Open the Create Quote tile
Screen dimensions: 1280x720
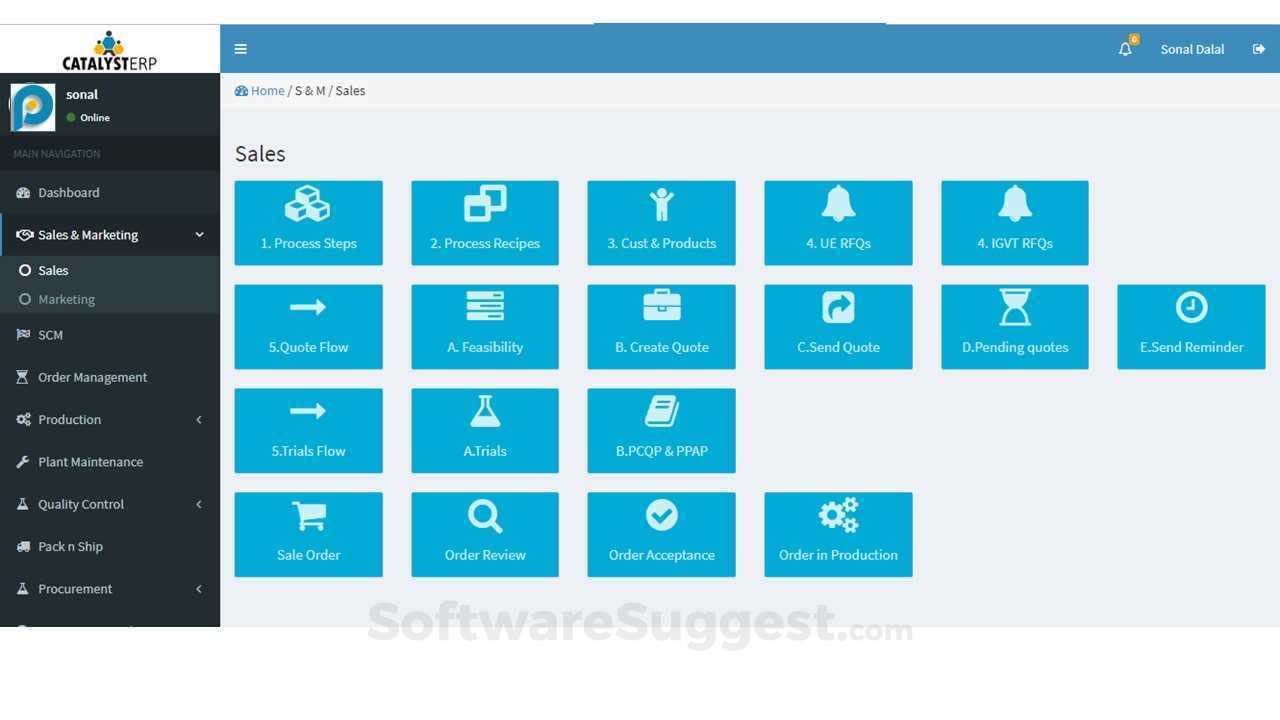pyautogui.click(x=661, y=326)
